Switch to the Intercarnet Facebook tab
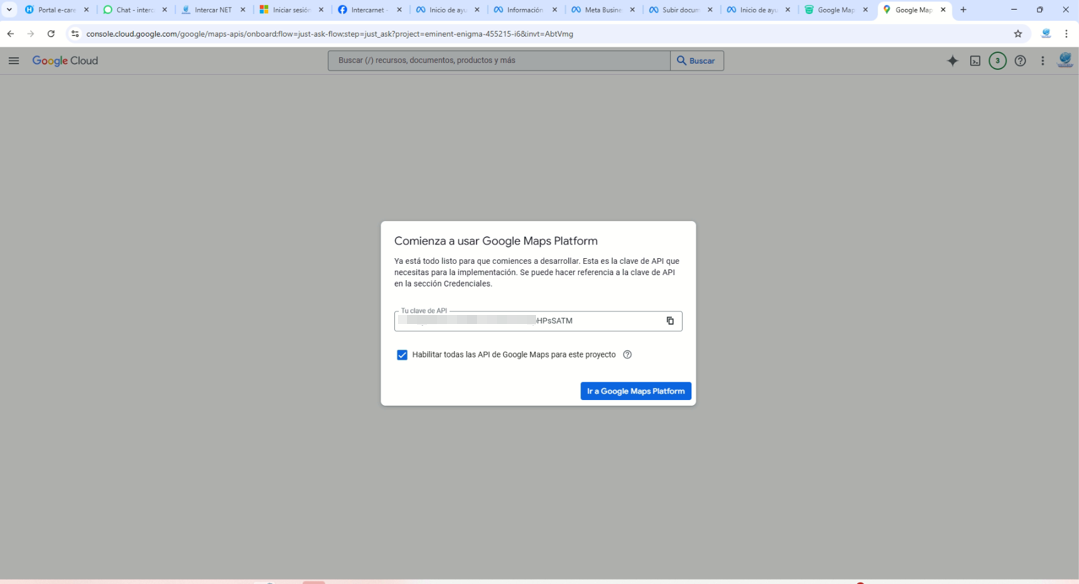The width and height of the screenshot is (1079, 584). click(369, 10)
